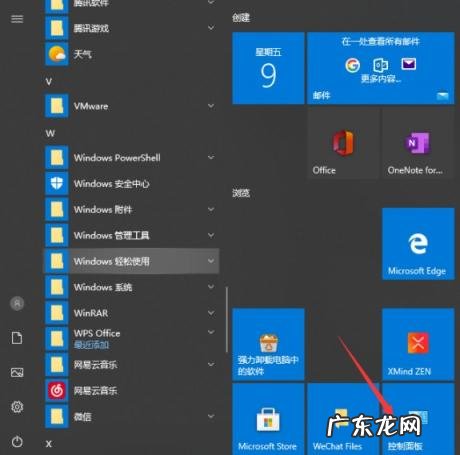Expand Windows PowerShell chevron
The height and width of the screenshot is (455, 460).
(x=211, y=157)
